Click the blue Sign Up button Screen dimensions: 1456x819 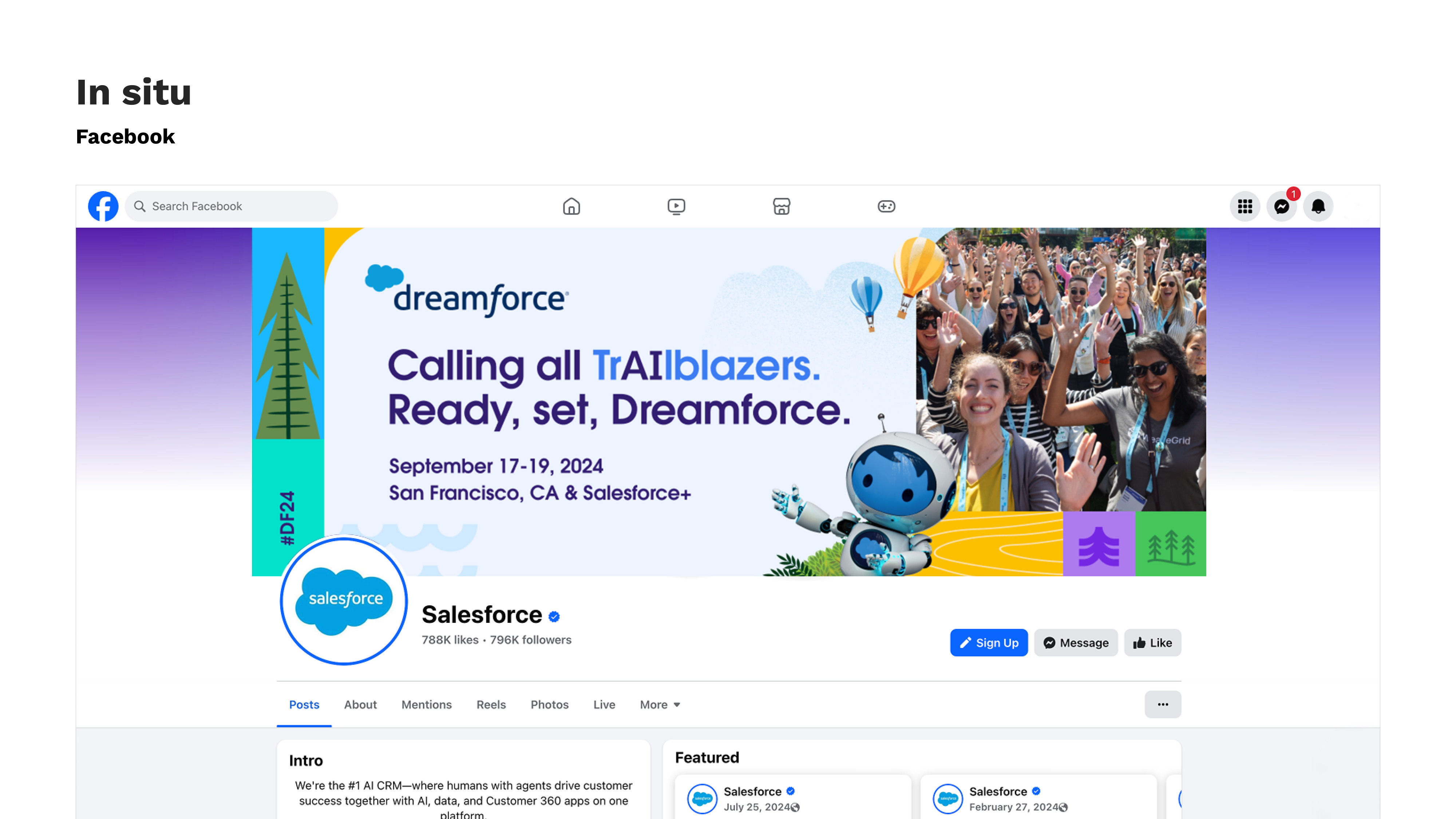click(x=989, y=643)
